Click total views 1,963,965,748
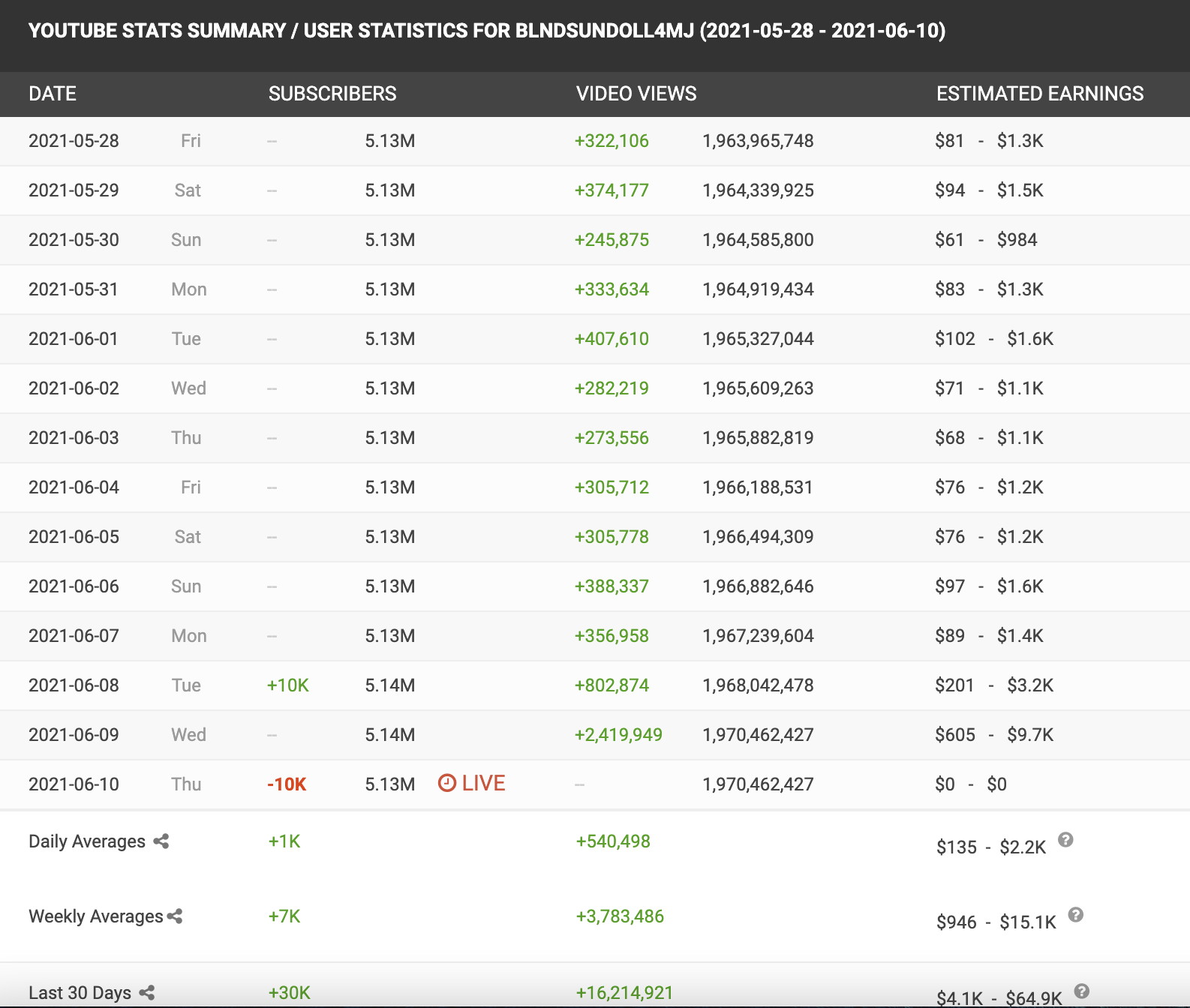Screen dimensions: 1190x1008 (758, 141)
